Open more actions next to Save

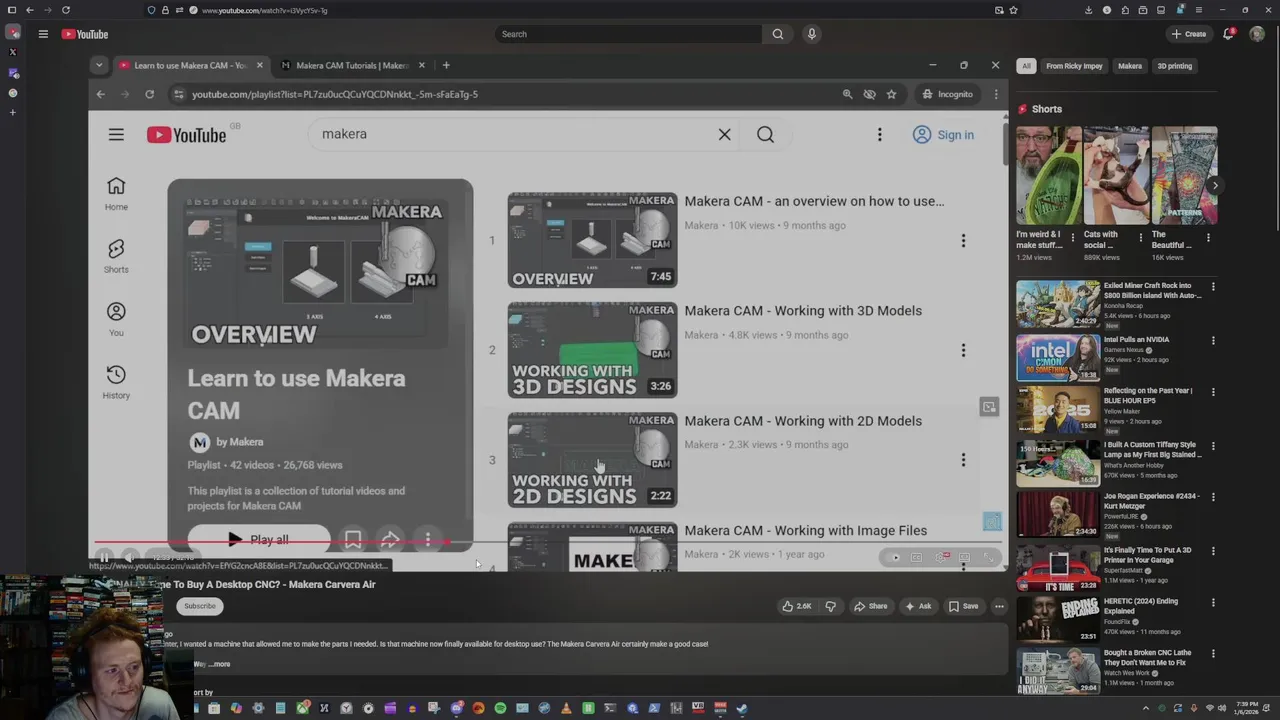tap(999, 606)
